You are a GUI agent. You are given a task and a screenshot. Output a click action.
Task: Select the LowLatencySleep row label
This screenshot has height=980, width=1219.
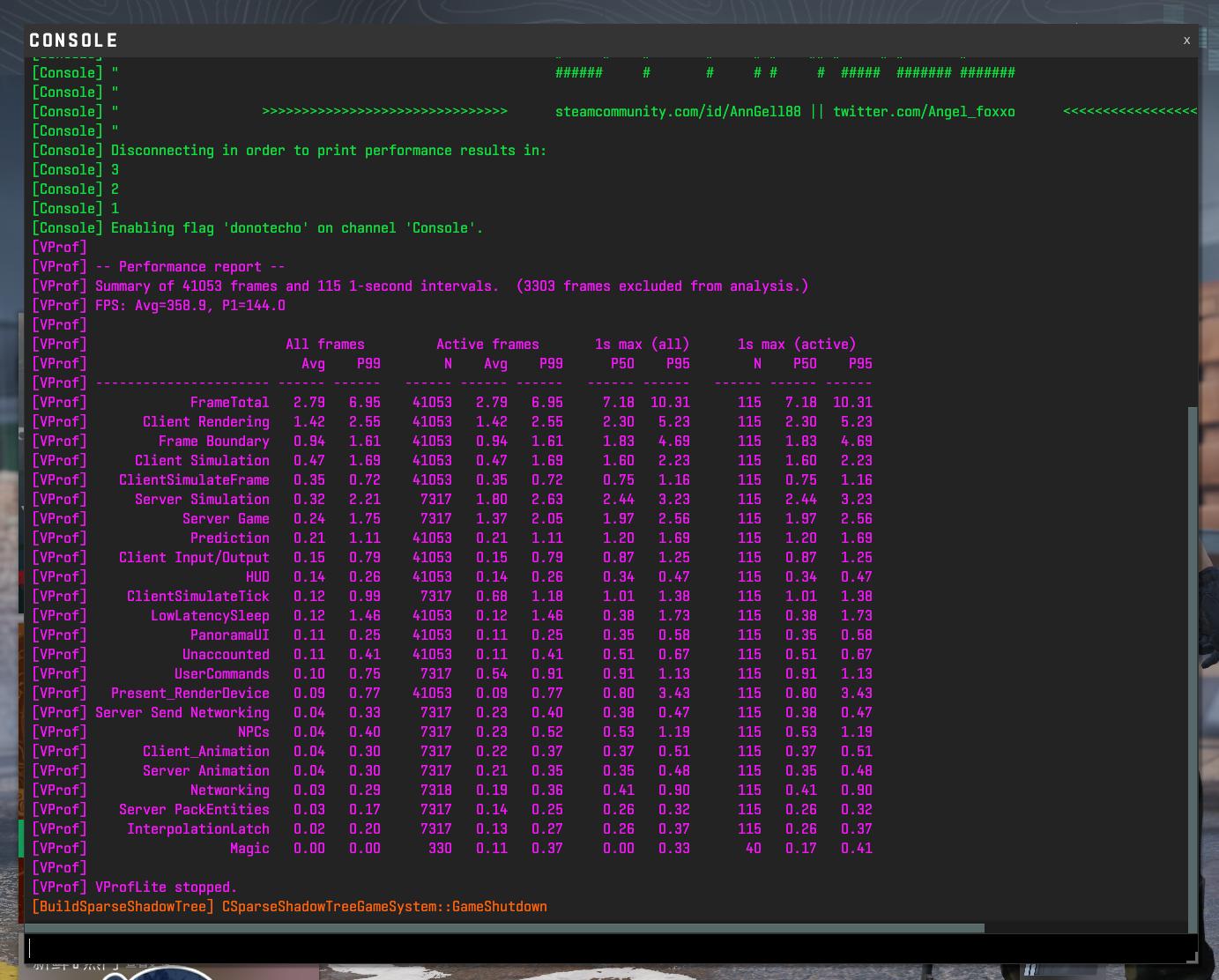(210, 616)
